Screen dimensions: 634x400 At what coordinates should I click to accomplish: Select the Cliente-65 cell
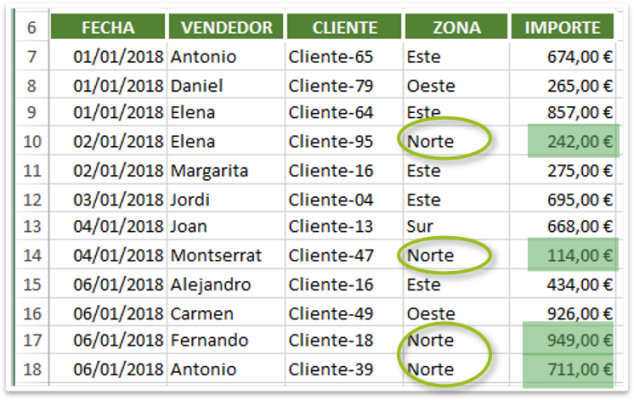[x=344, y=57]
